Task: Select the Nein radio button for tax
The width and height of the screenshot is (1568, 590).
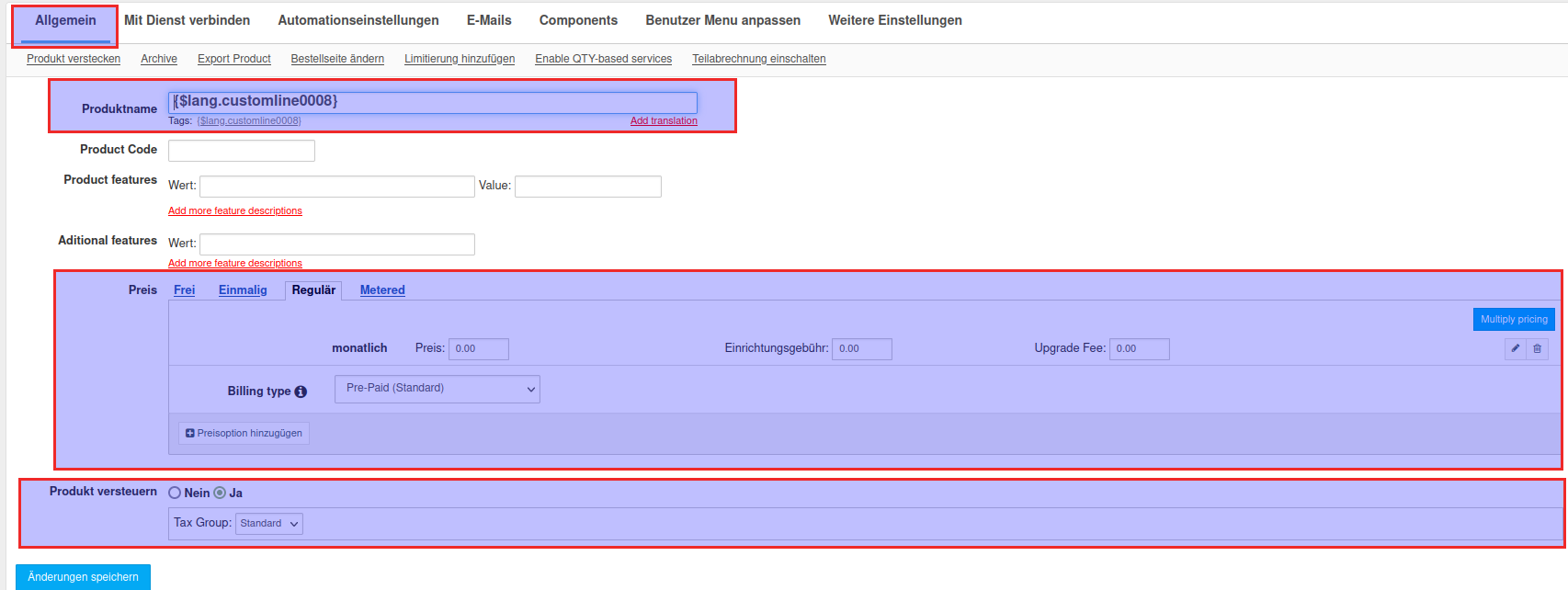Action: pyautogui.click(x=175, y=493)
